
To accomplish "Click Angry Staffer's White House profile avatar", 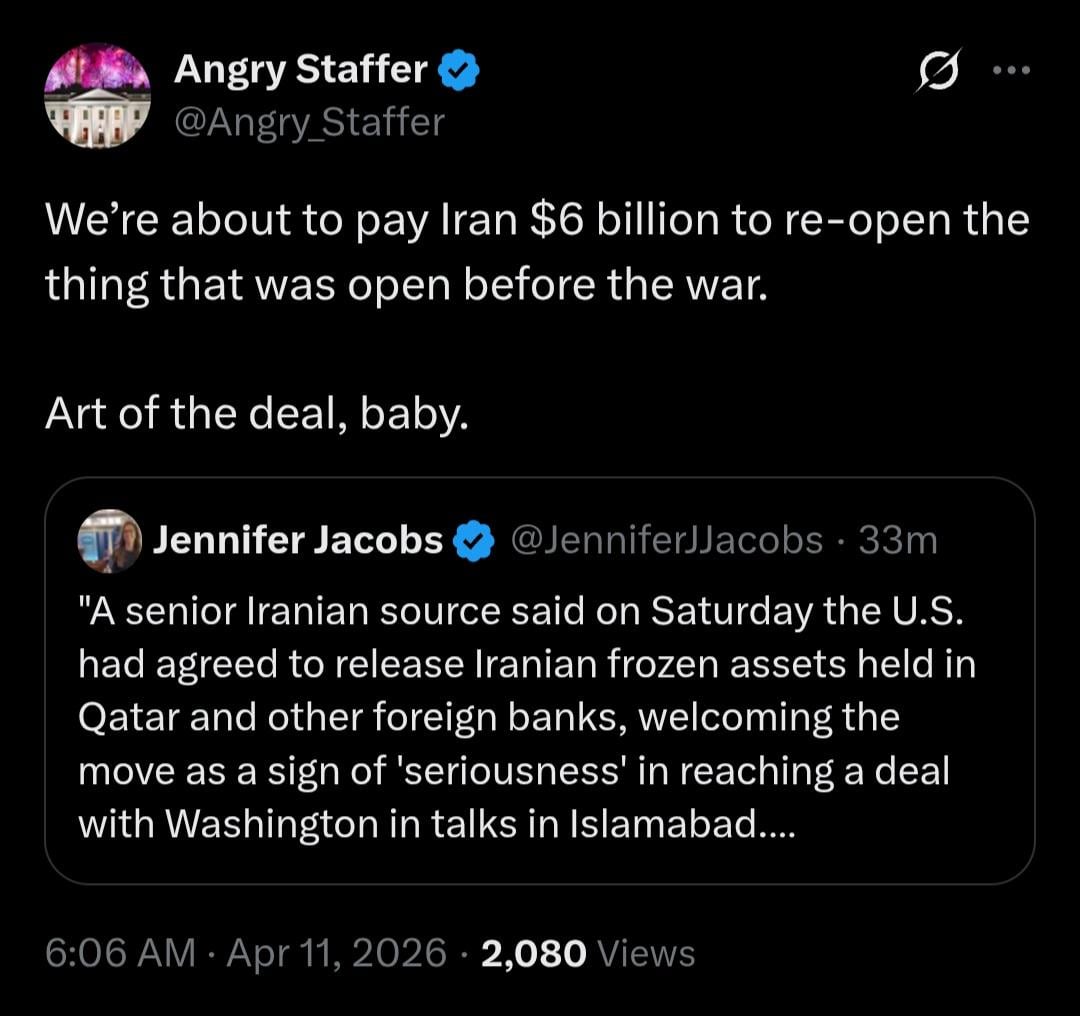I will [97, 96].
